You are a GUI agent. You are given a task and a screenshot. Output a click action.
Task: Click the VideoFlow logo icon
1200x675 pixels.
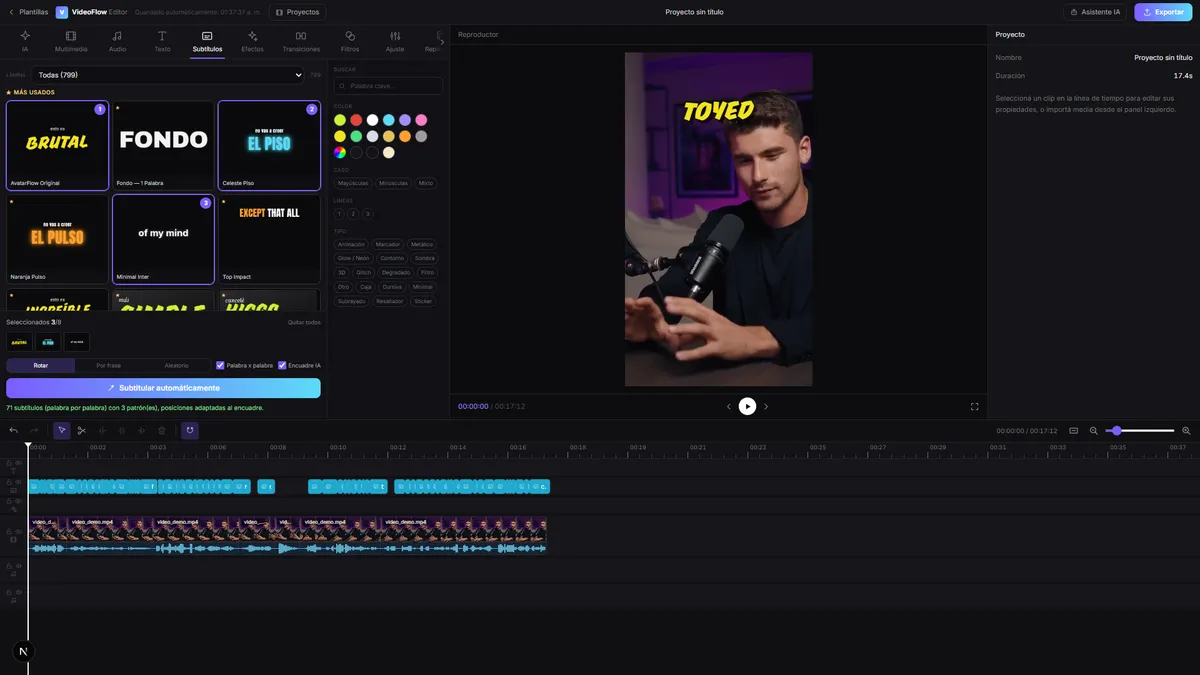pos(62,12)
